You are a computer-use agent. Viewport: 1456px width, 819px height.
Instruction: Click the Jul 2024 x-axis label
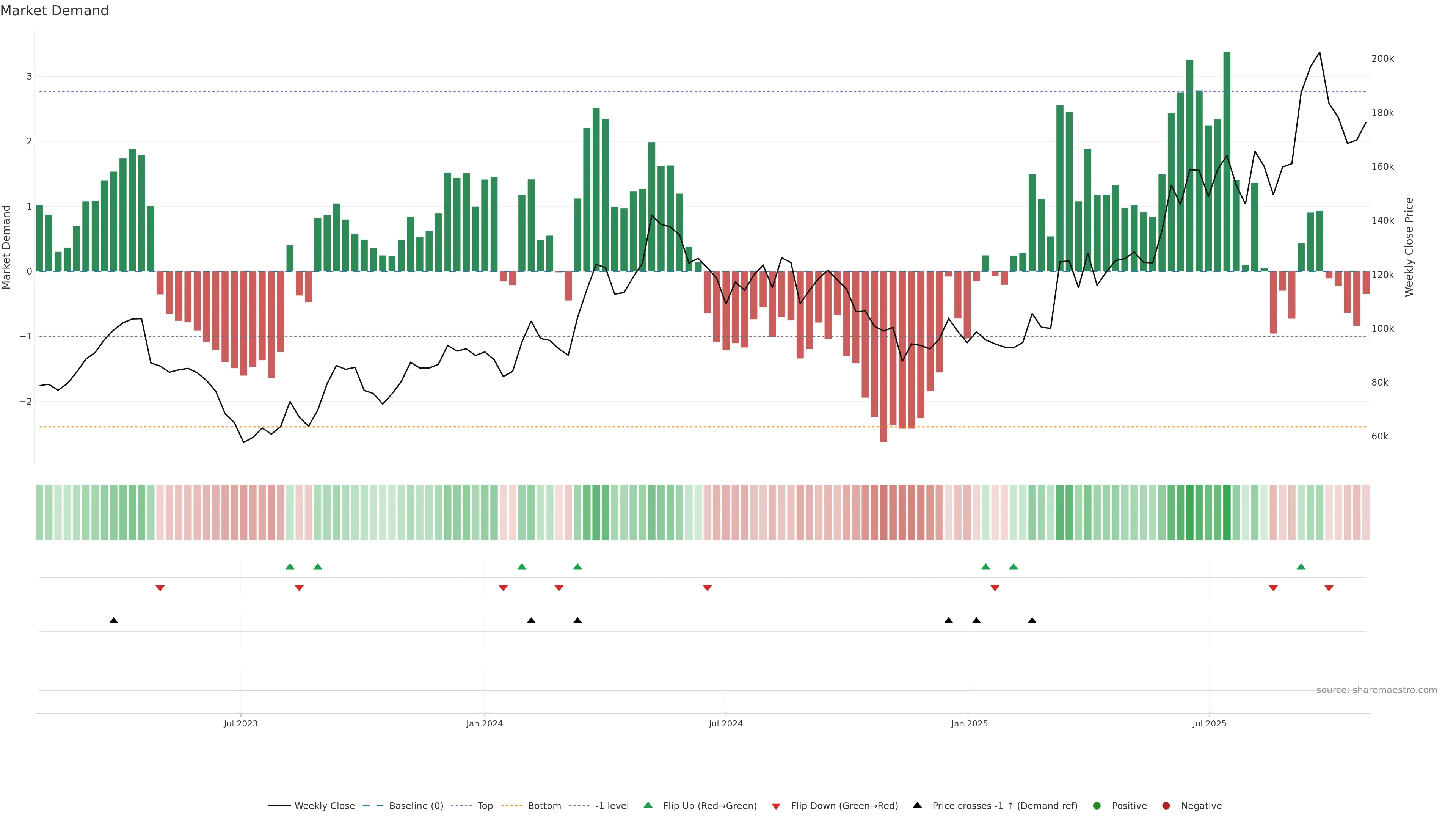pos(726,724)
